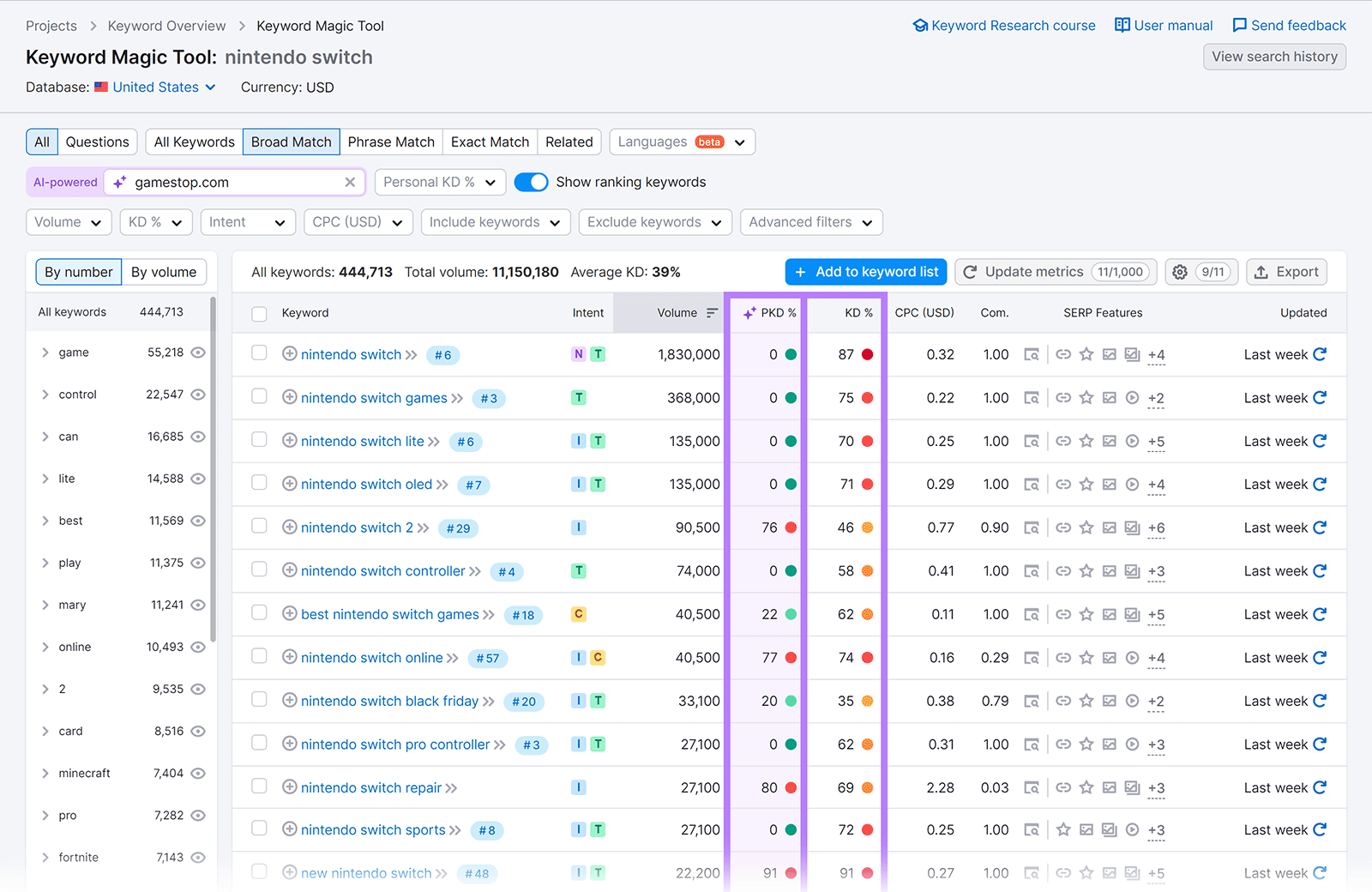1372x892 pixels.
Task: Click Add to keyword list
Action: [865, 272]
